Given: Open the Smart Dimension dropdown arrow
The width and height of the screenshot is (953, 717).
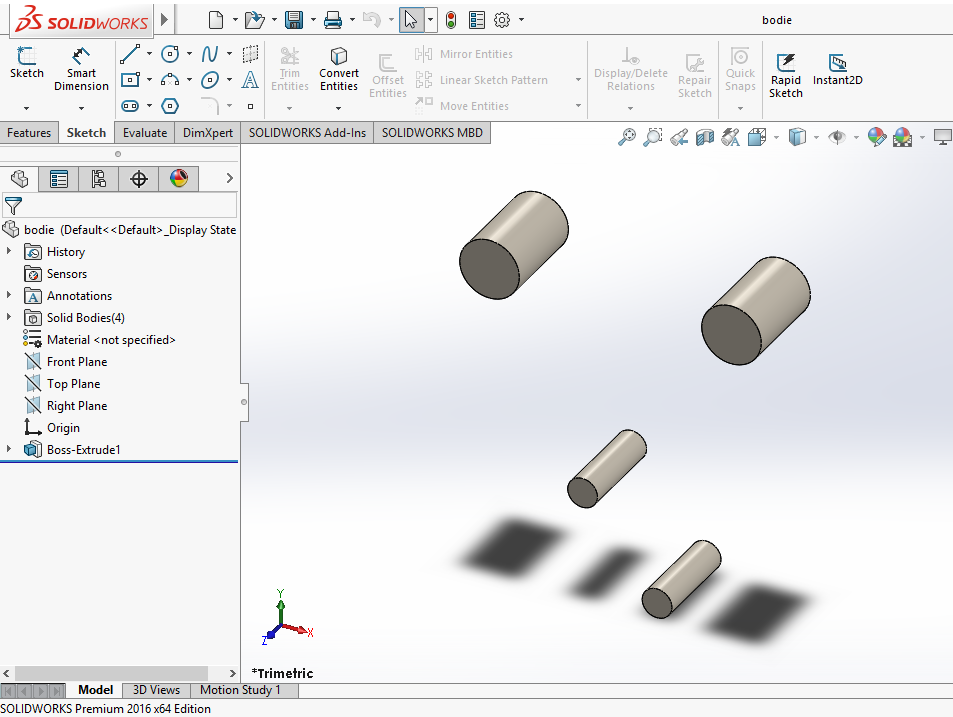Looking at the screenshot, I should tap(81, 108).
